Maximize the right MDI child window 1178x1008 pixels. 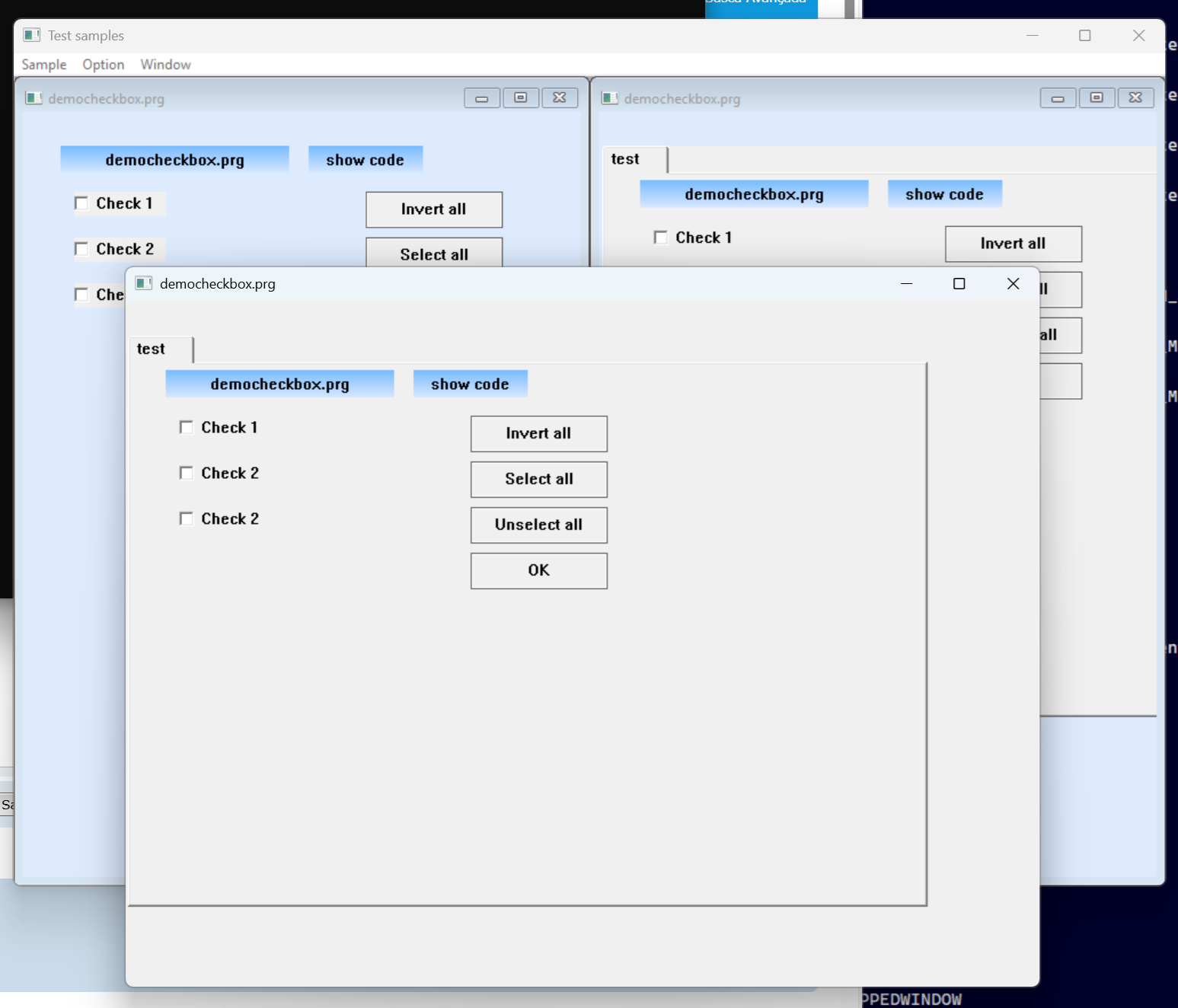[1097, 98]
